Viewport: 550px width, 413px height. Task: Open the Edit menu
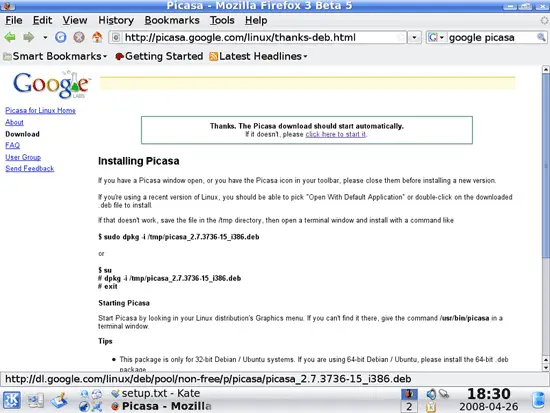[x=42, y=20]
